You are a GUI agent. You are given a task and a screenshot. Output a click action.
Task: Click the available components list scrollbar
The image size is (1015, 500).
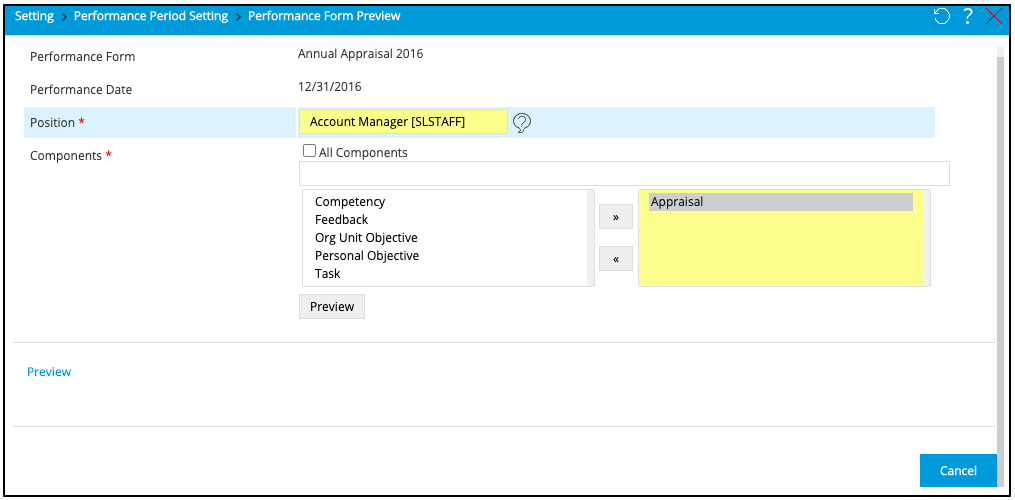coord(590,238)
